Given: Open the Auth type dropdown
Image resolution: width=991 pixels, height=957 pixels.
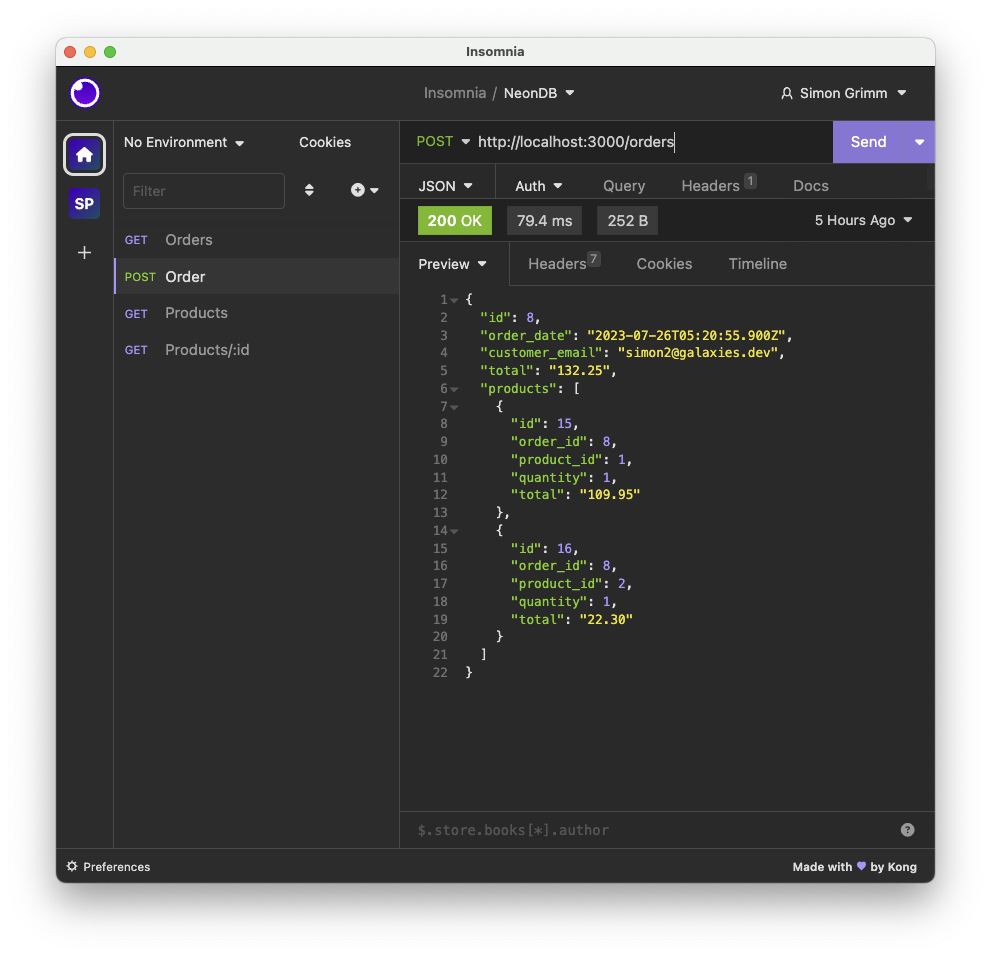Looking at the screenshot, I should [538, 186].
